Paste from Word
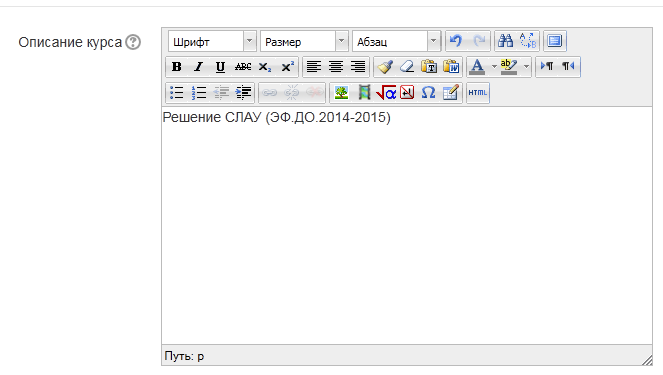The image size is (663, 375). click(451, 67)
